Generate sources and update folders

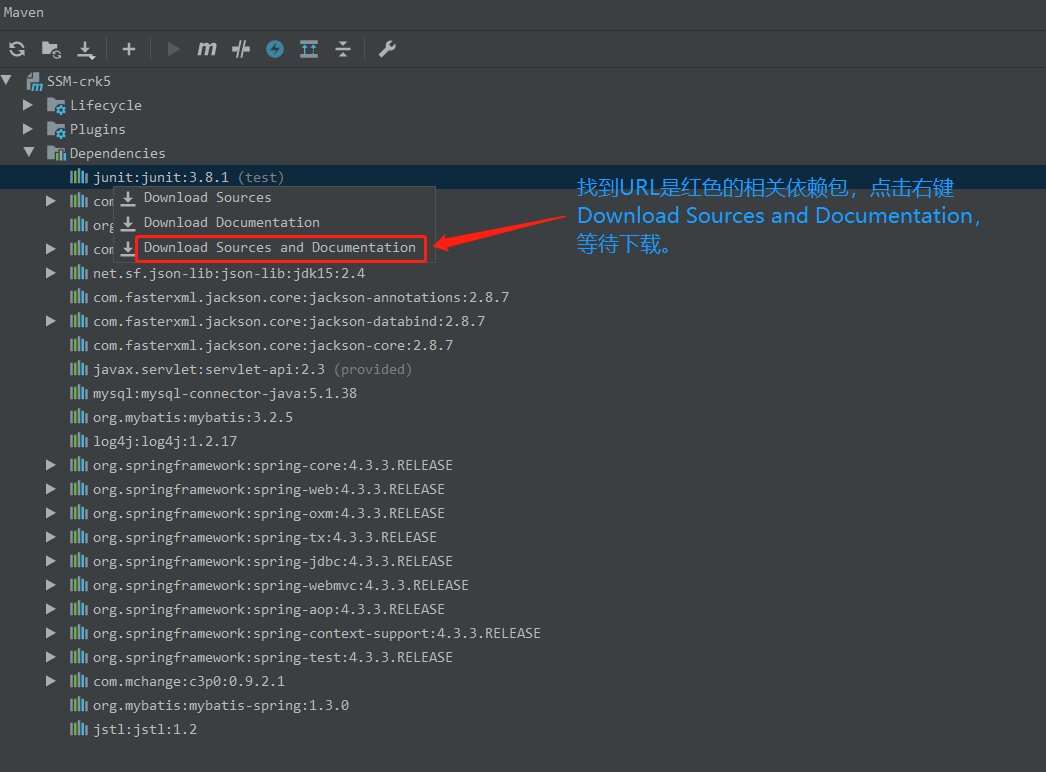coord(50,48)
